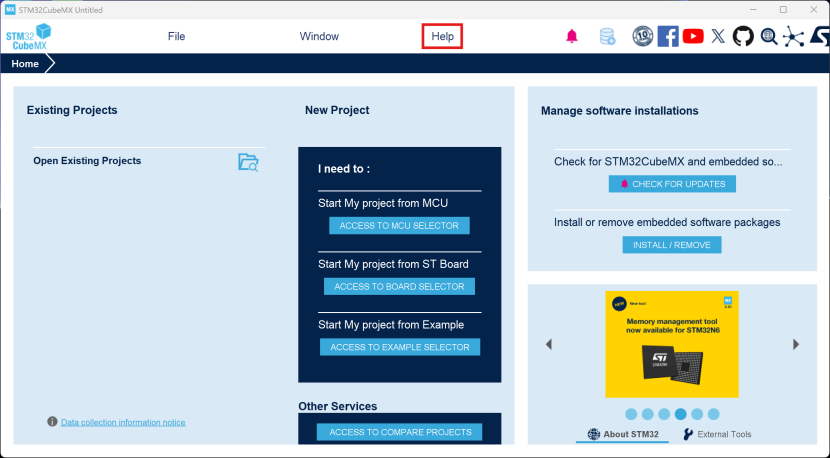Click the 'Other Services' heading
This screenshot has width=830, height=458.
click(x=338, y=406)
